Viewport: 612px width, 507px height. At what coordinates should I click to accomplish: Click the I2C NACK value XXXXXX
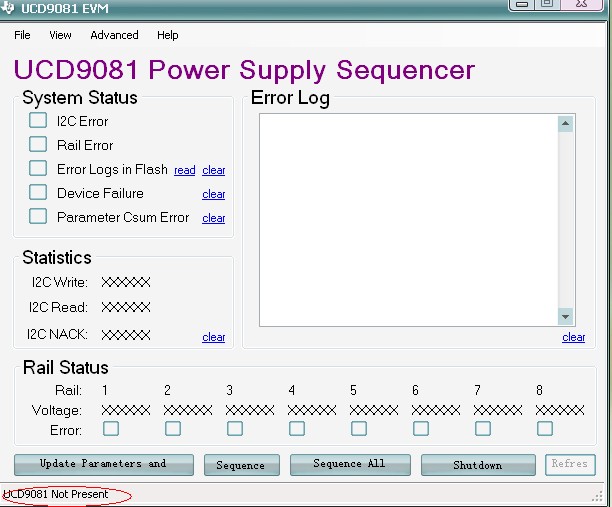pos(126,335)
